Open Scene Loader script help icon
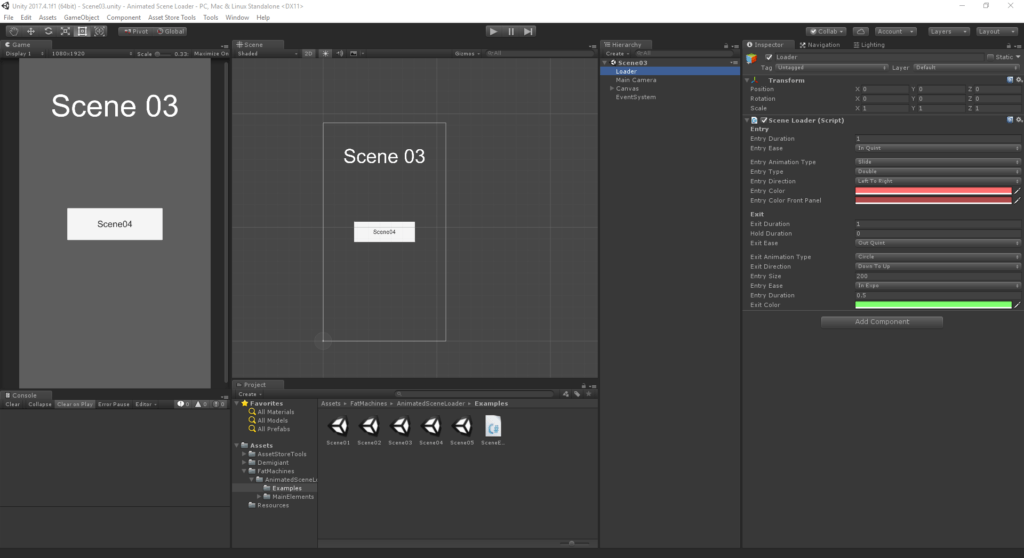Image resolution: width=1024 pixels, height=558 pixels. [x=1010, y=120]
